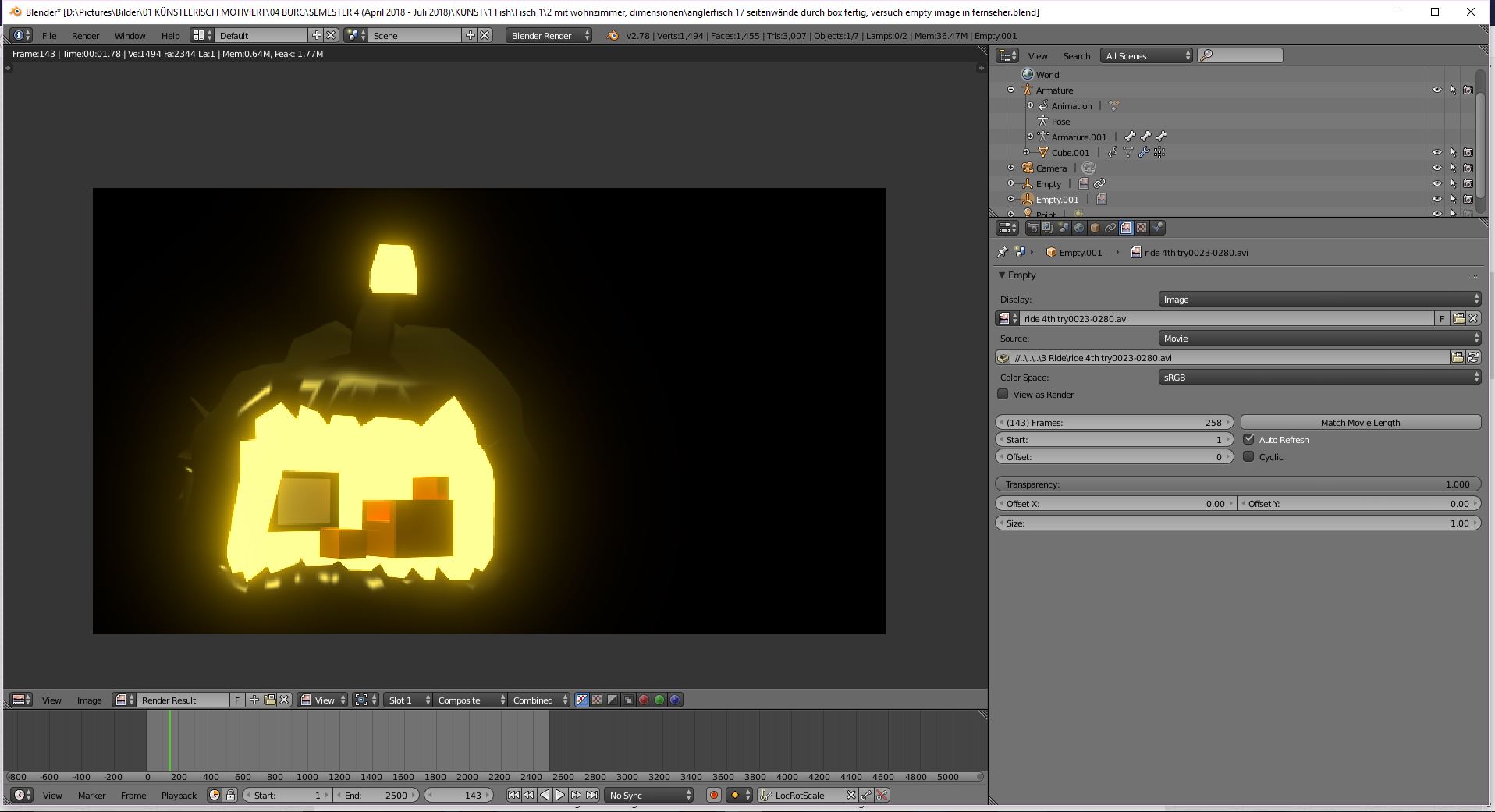This screenshot has height=812, width=1495.
Task: Jump to the first frame of the timeline
Action: pos(513,795)
